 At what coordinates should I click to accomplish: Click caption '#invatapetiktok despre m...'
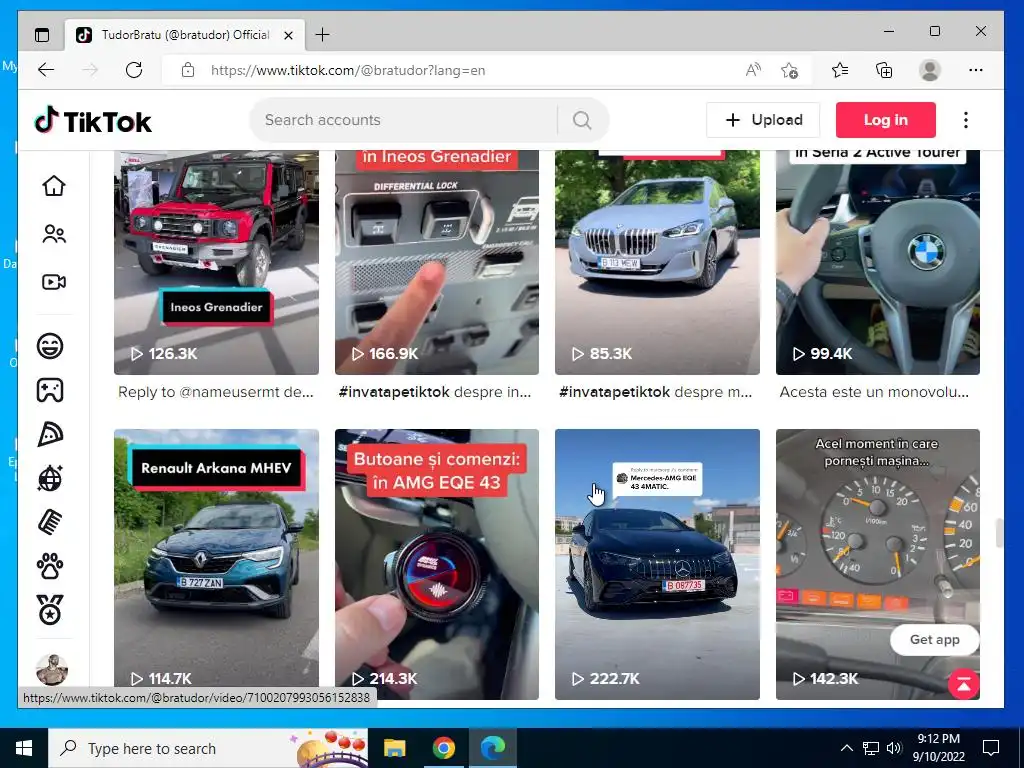(656, 392)
